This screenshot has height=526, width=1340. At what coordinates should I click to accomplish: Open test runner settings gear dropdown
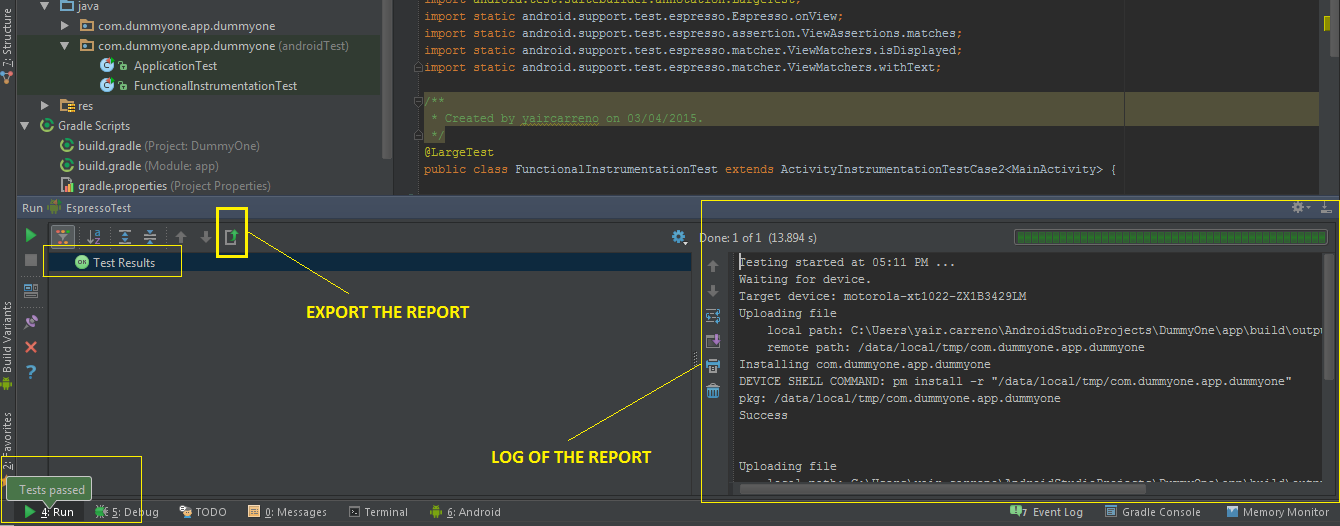point(680,237)
